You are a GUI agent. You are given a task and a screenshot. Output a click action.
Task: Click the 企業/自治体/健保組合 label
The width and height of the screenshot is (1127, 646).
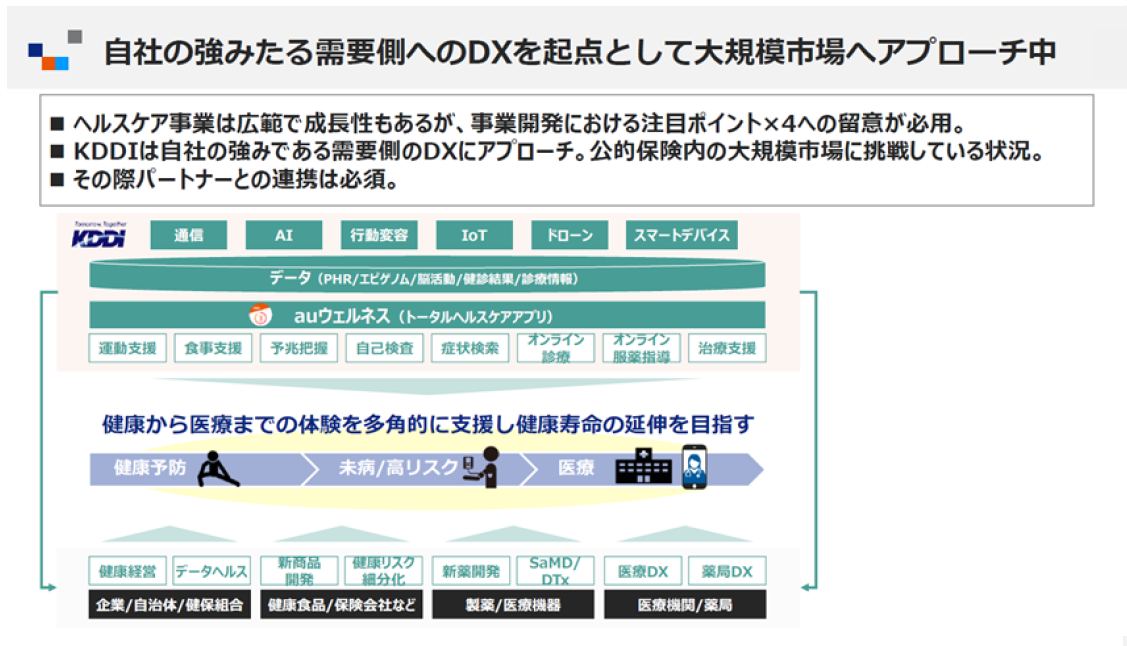[x=170, y=604]
